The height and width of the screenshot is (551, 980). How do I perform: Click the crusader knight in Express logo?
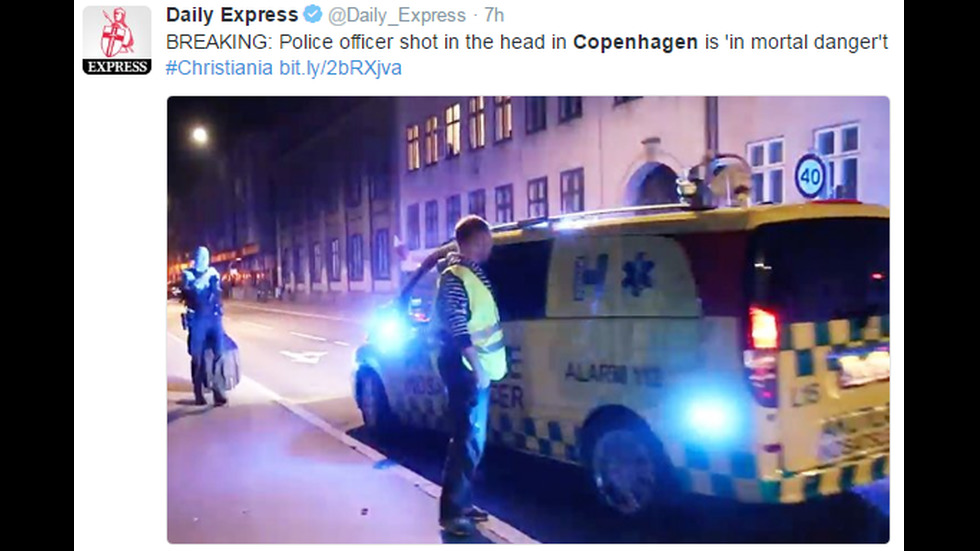coord(116,32)
